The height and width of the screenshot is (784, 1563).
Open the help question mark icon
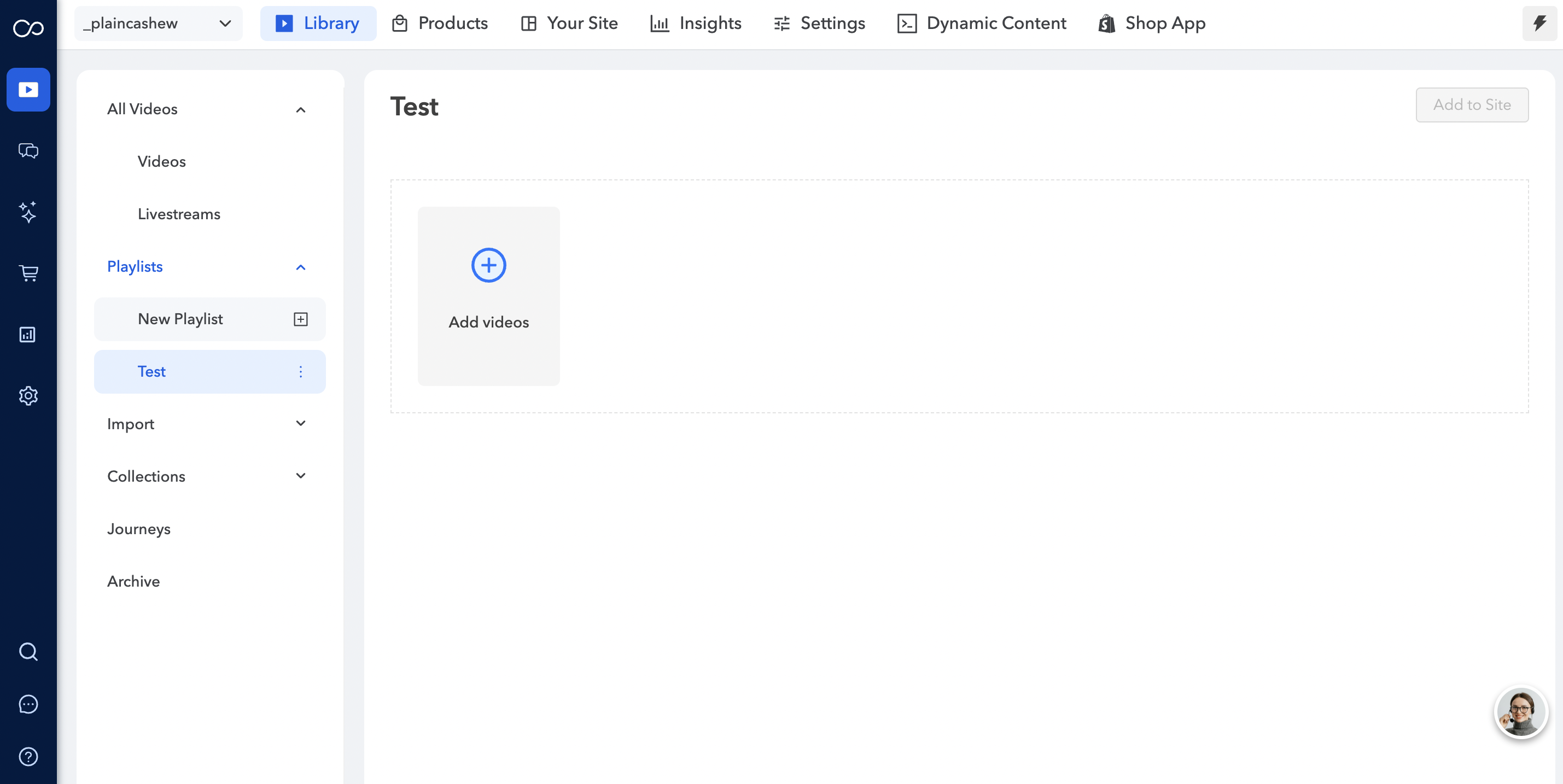pyautogui.click(x=28, y=756)
